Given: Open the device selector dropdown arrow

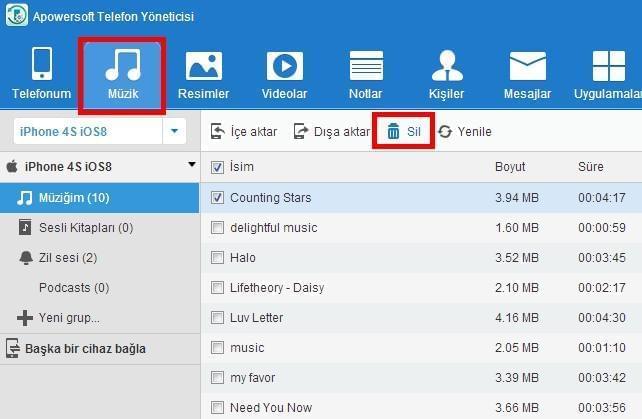Looking at the screenshot, I should pyautogui.click(x=174, y=131).
